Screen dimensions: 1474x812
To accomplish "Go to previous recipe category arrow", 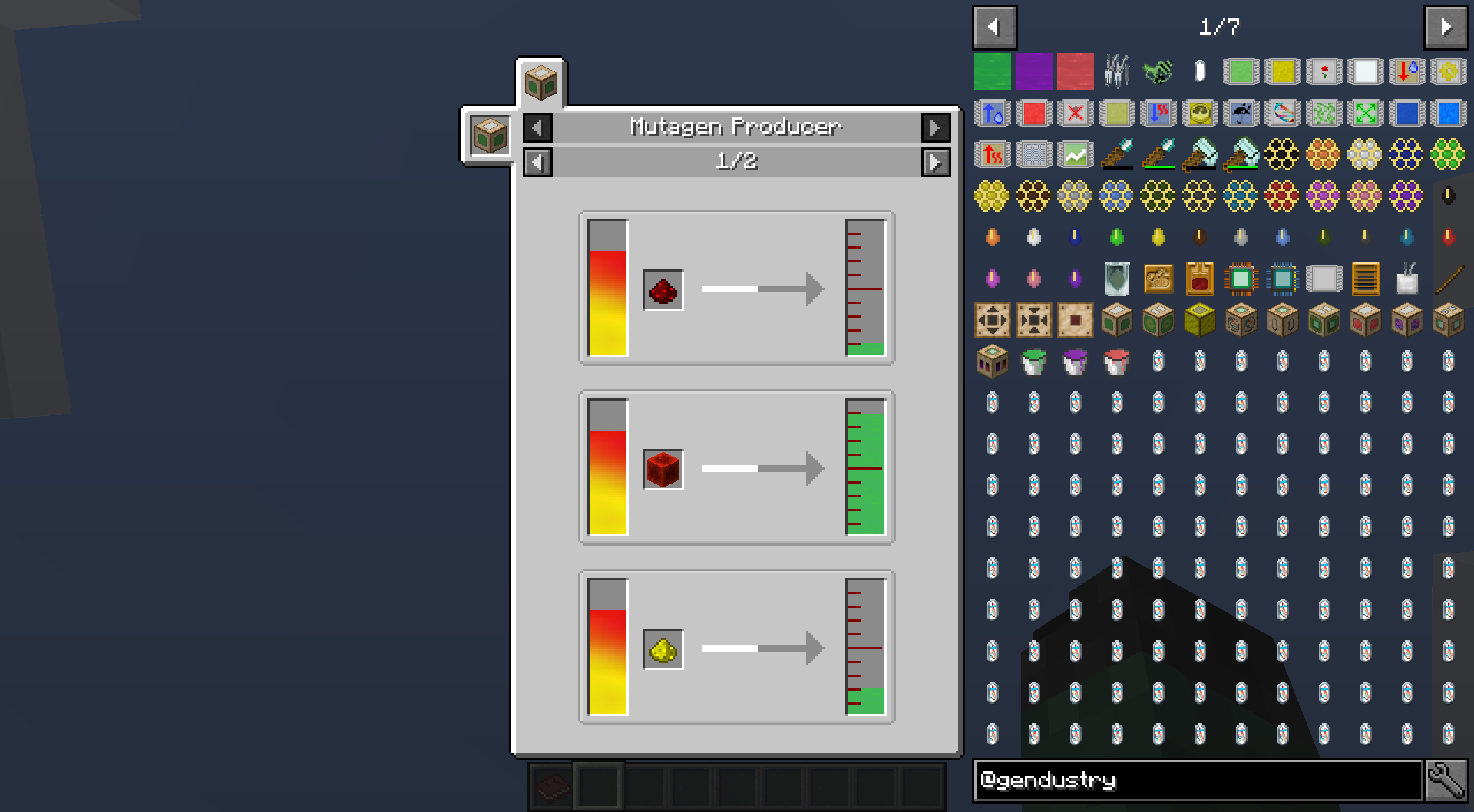I will pos(537,127).
